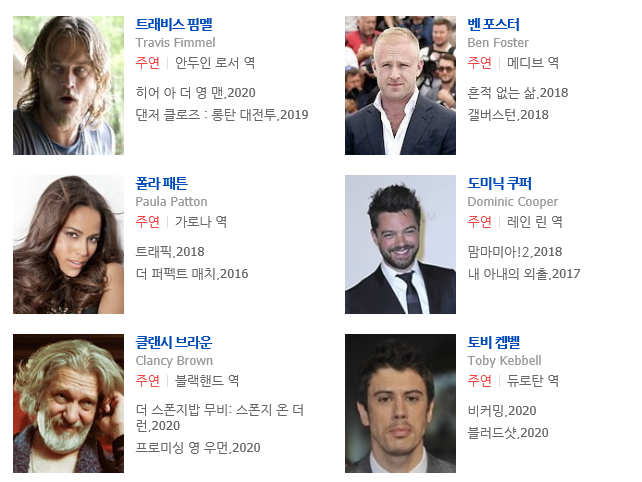Open the film 트래픽,2018
The width and height of the screenshot is (642, 482).
tap(170, 251)
